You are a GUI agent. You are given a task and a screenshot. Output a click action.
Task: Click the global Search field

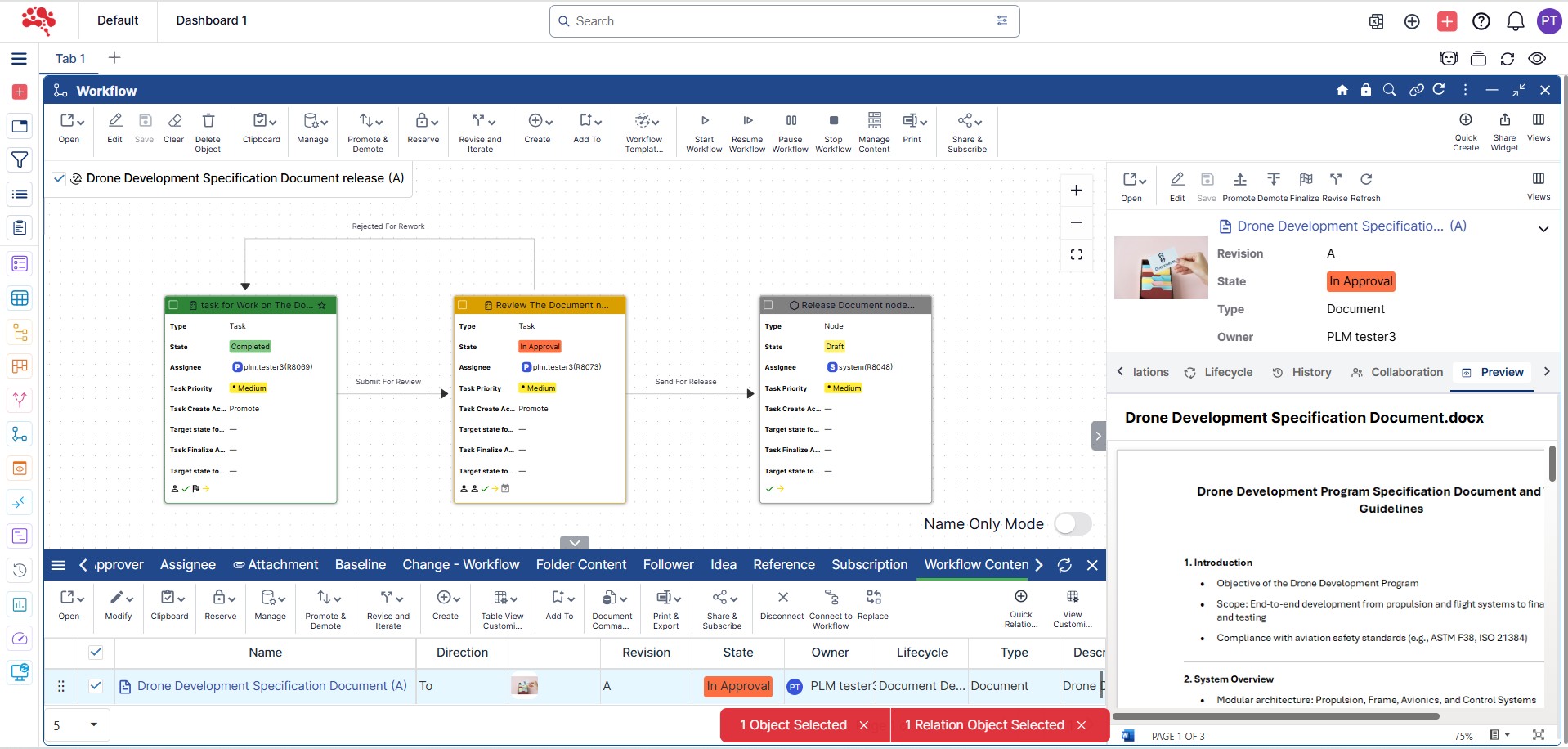coord(783,21)
